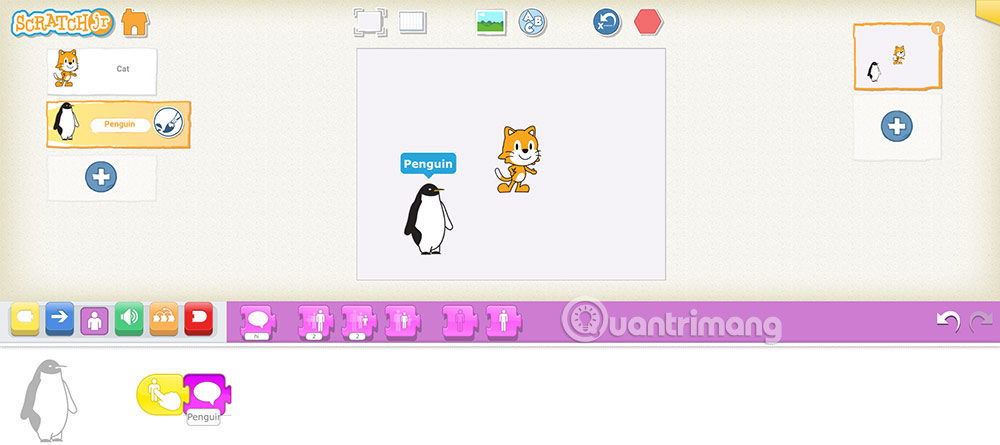
Task: Click the cat thumbnail in character list
Action: pyautogui.click(x=66, y=68)
